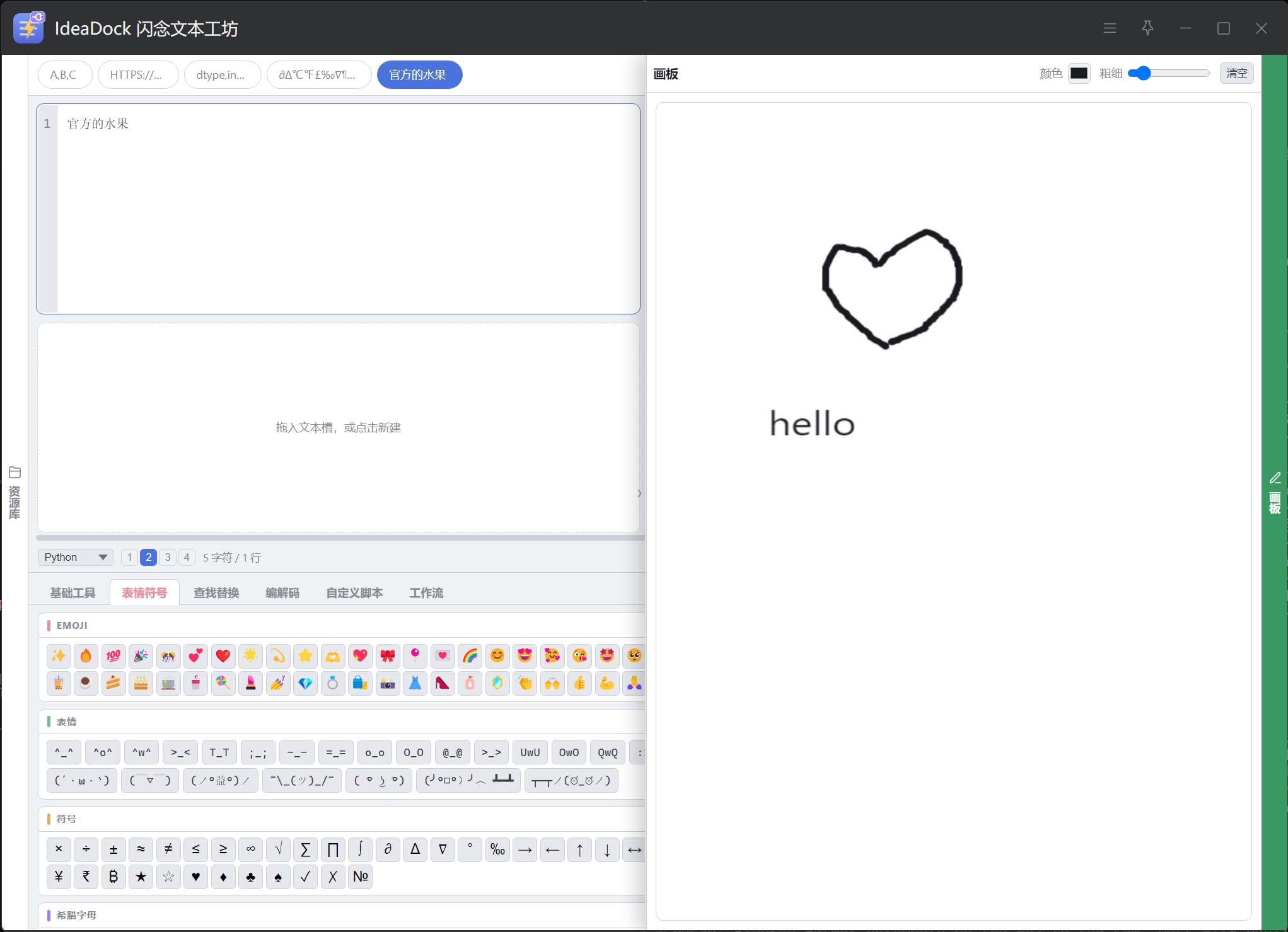
Task: Insert the red heart emoji
Action: coord(223,656)
